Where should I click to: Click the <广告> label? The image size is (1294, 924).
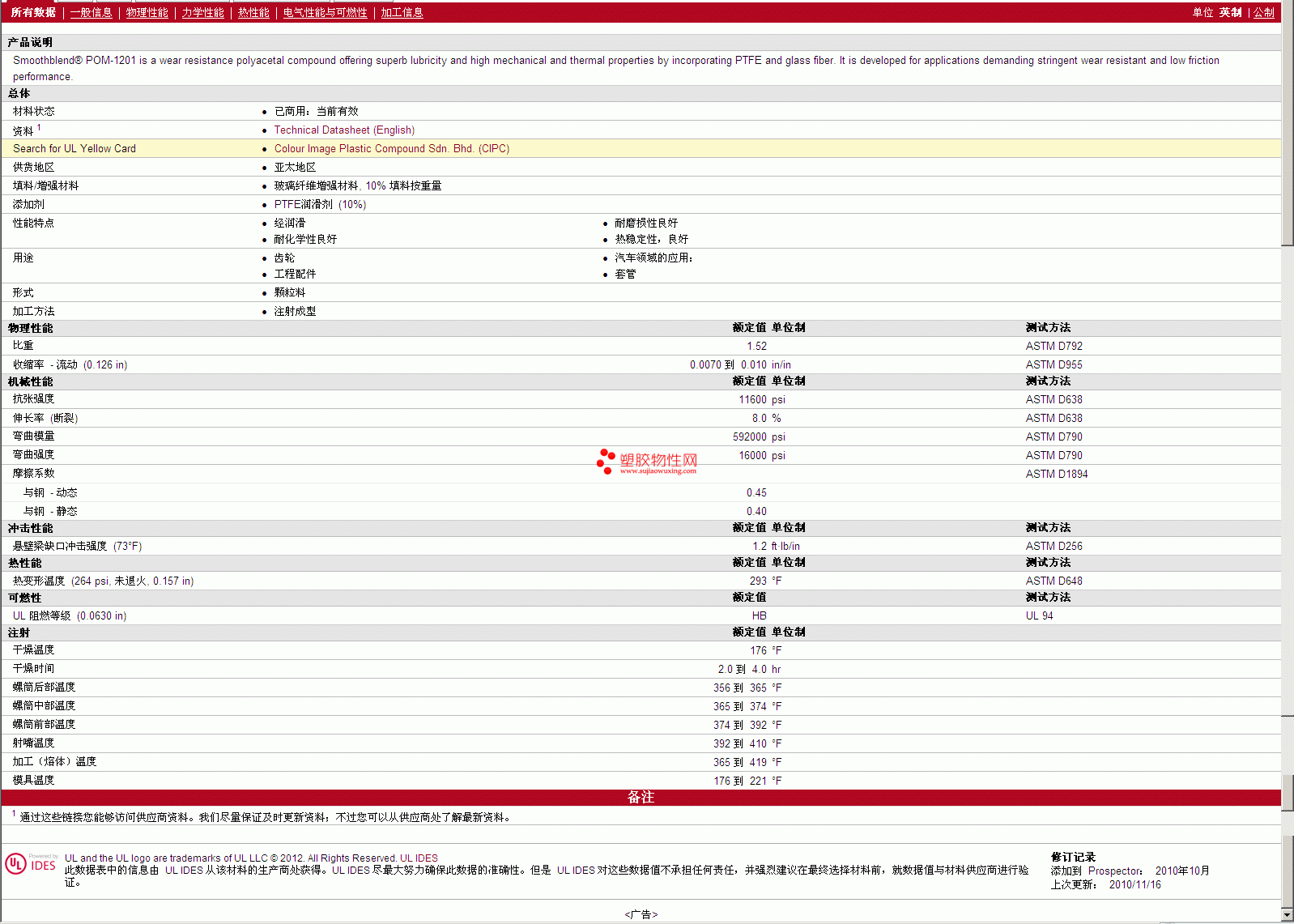pos(641,915)
